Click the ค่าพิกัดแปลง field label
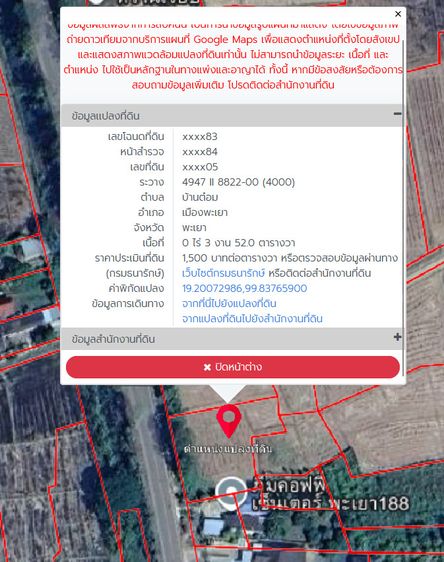This screenshot has height=562, width=444. [137, 289]
